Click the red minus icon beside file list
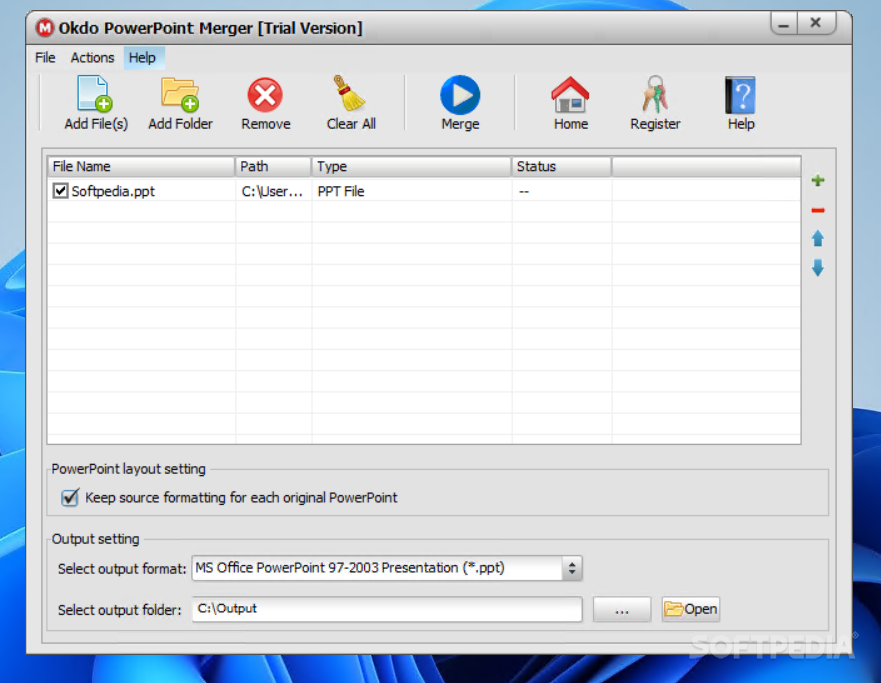The width and height of the screenshot is (881, 683). pyautogui.click(x=818, y=210)
